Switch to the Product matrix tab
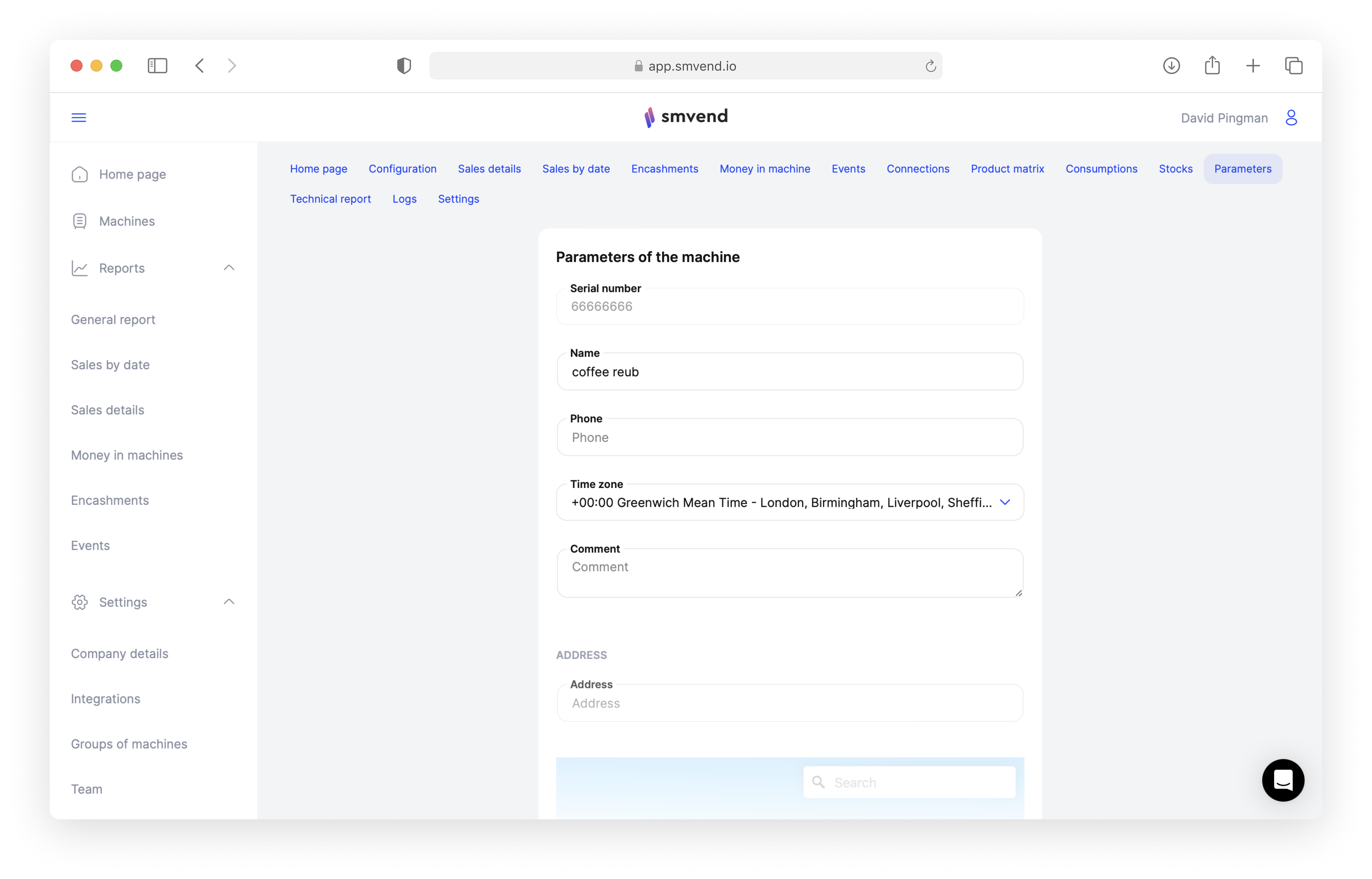 (x=1007, y=169)
